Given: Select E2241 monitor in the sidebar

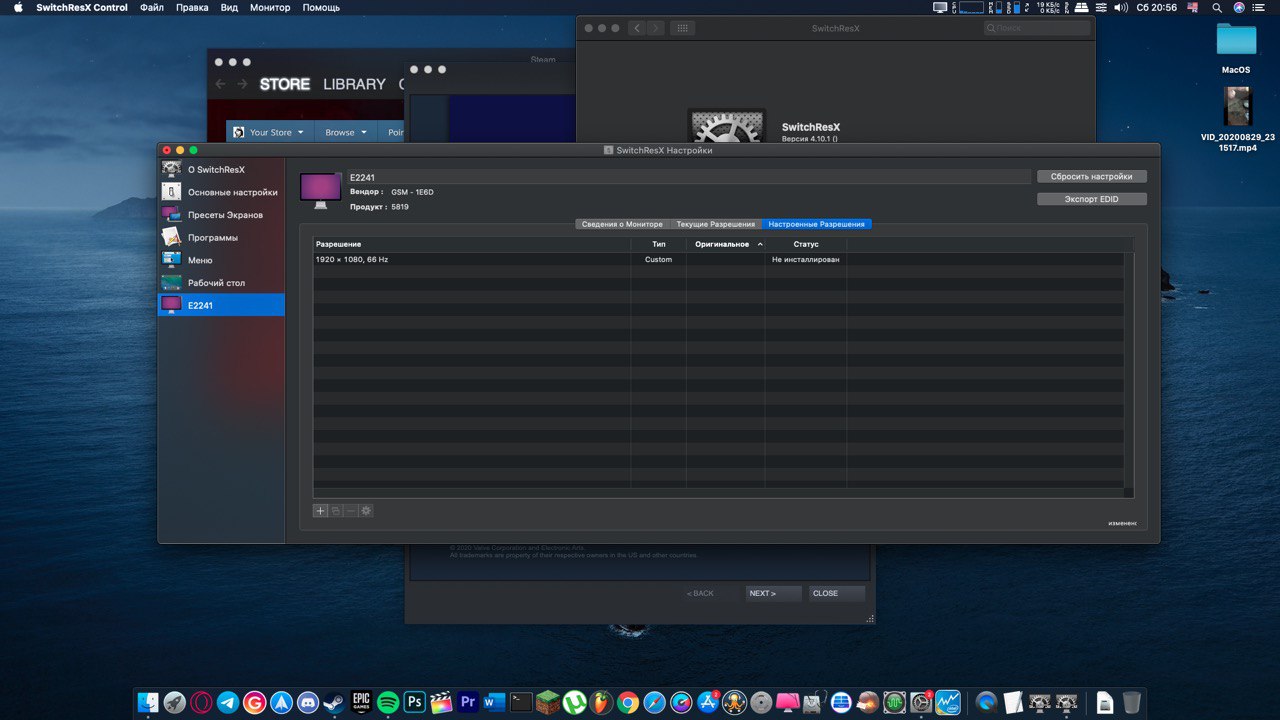Looking at the screenshot, I should 221,305.
